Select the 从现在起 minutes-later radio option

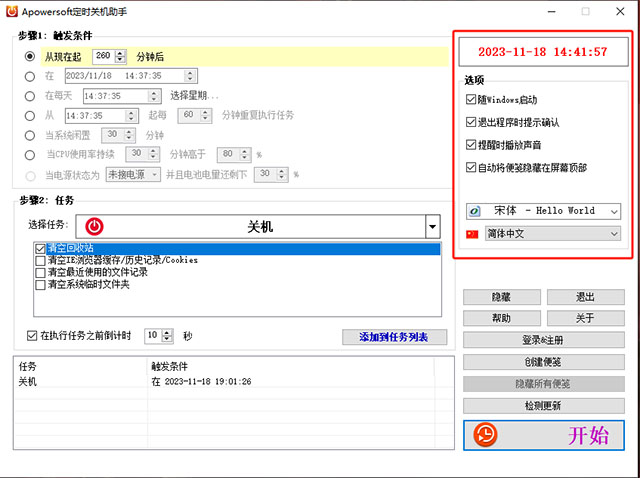30,56
